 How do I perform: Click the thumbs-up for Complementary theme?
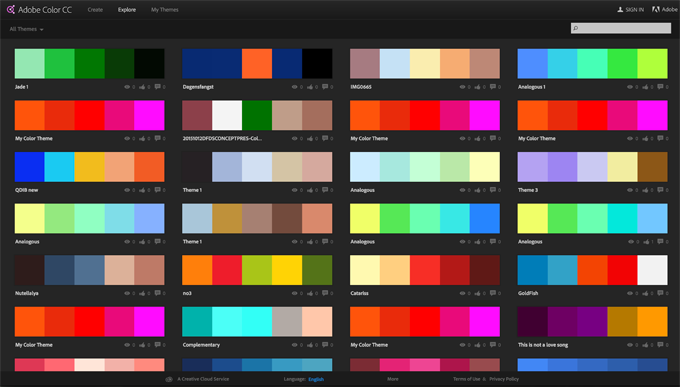tap(310, 345)
